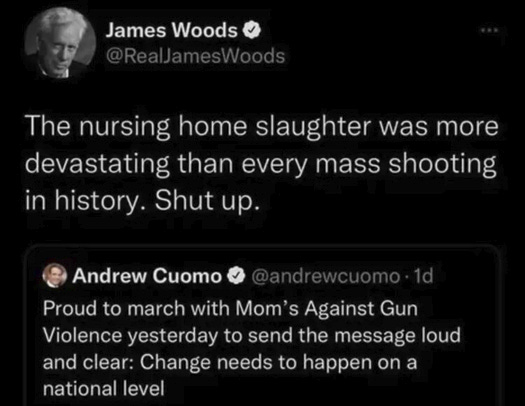
Task: Select the "The nursing home slaughter" line
Action: (262, 127)
